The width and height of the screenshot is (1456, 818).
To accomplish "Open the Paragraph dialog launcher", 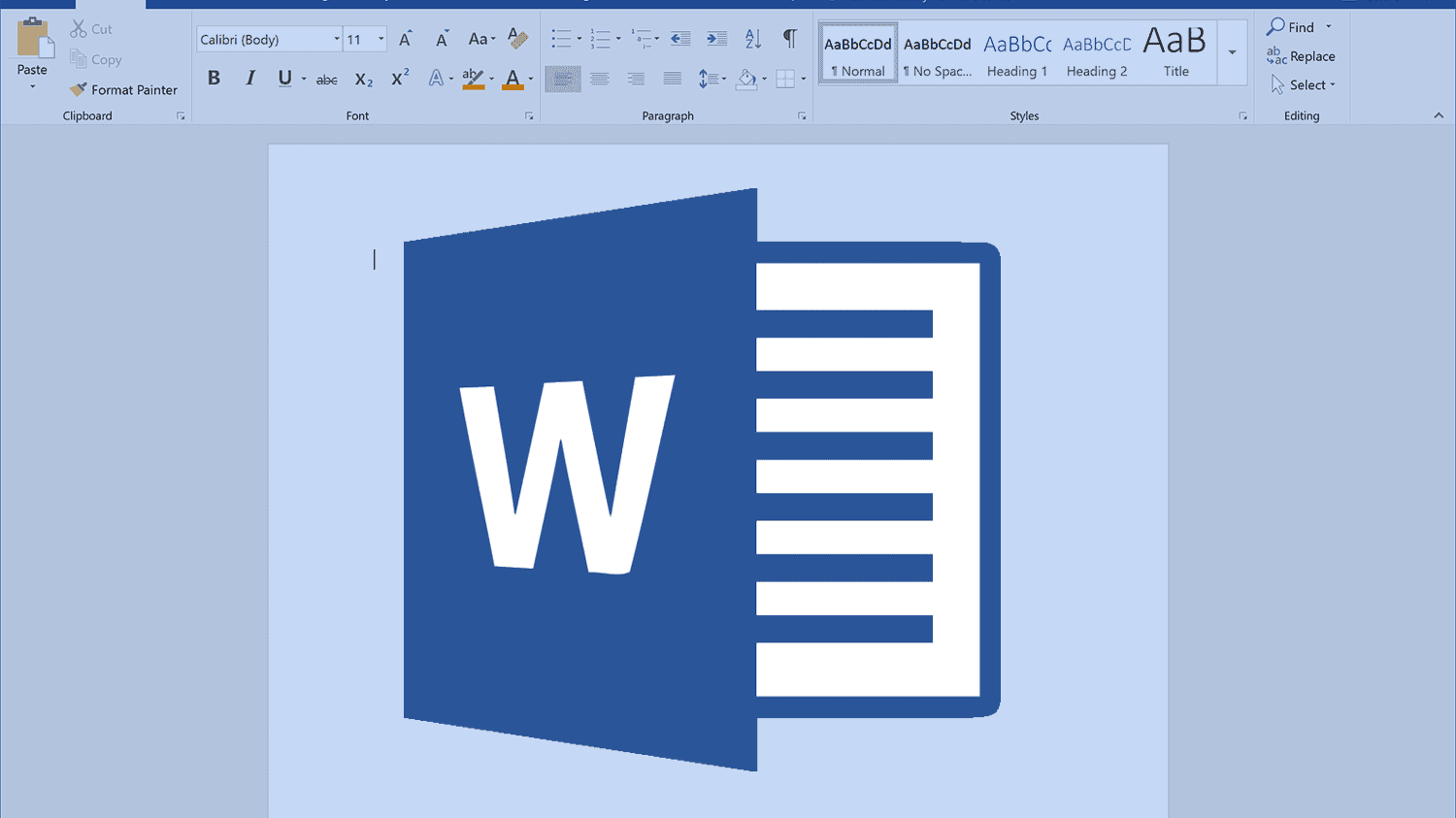I will pyautogui.click(x=802, y=116).
